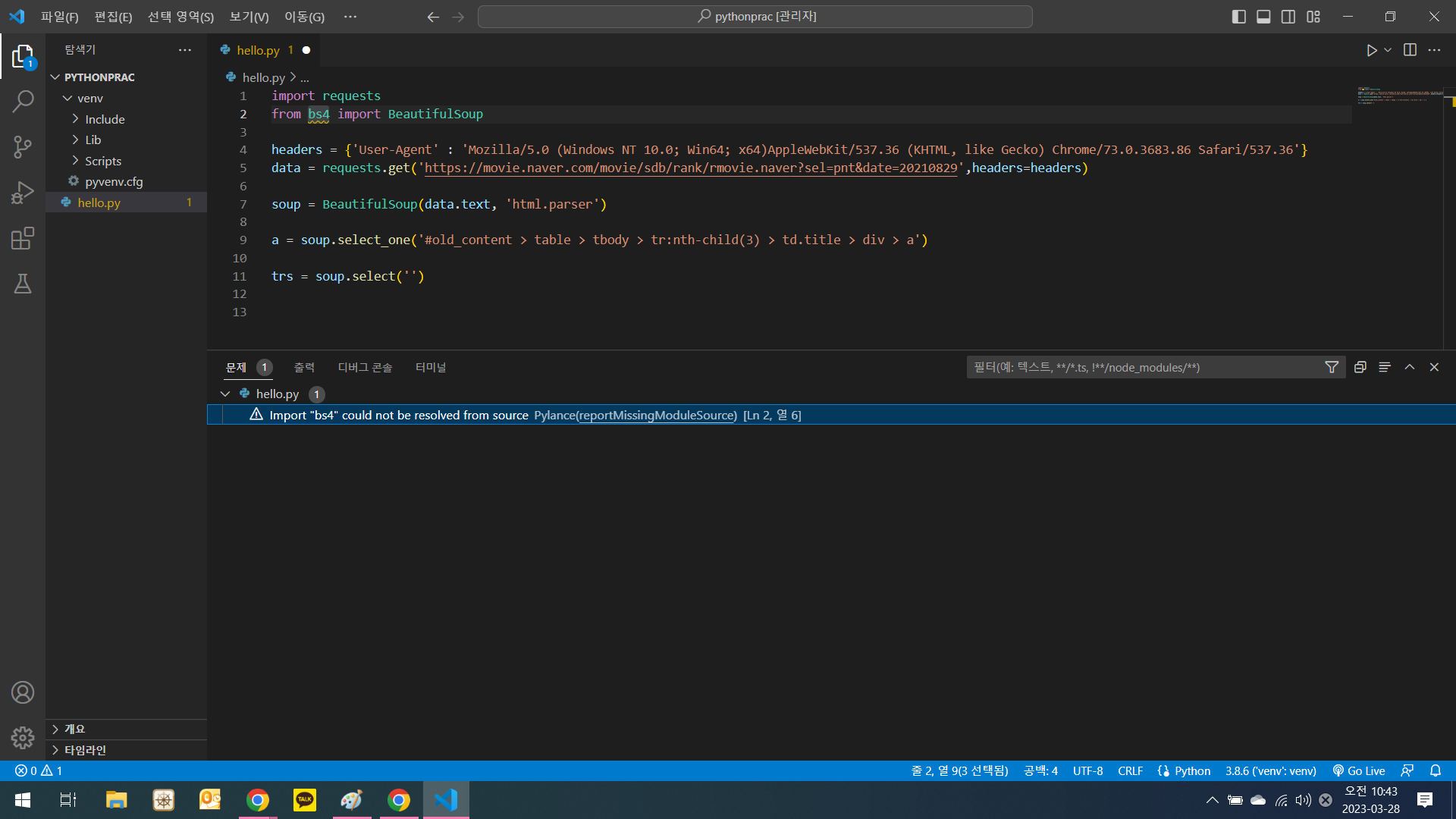Change 공백: 4 indentation setting
The width and height of the screenshot is (1456, 819).
pos(1040,770)
